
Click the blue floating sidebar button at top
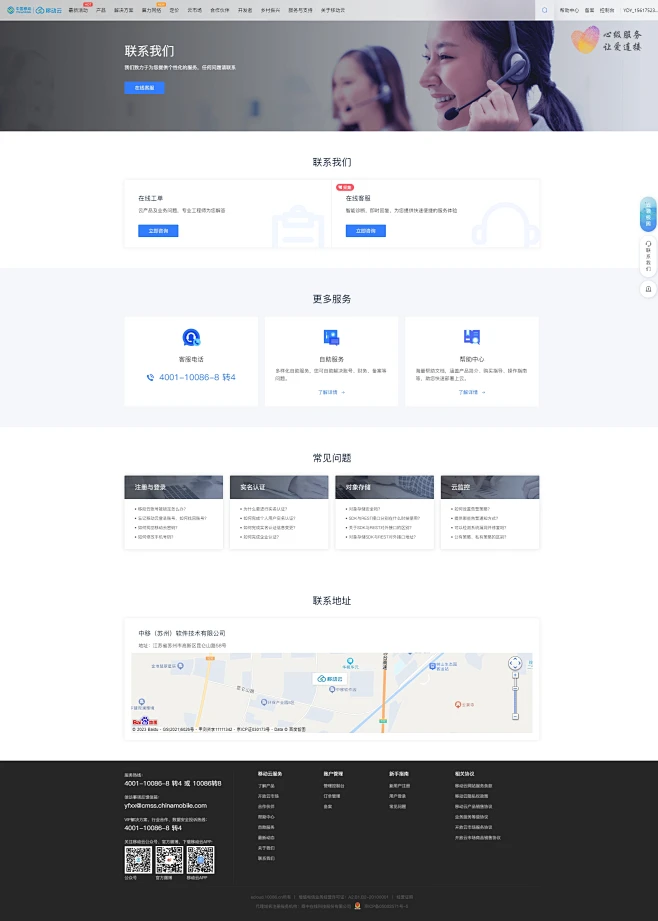point(648,214)
